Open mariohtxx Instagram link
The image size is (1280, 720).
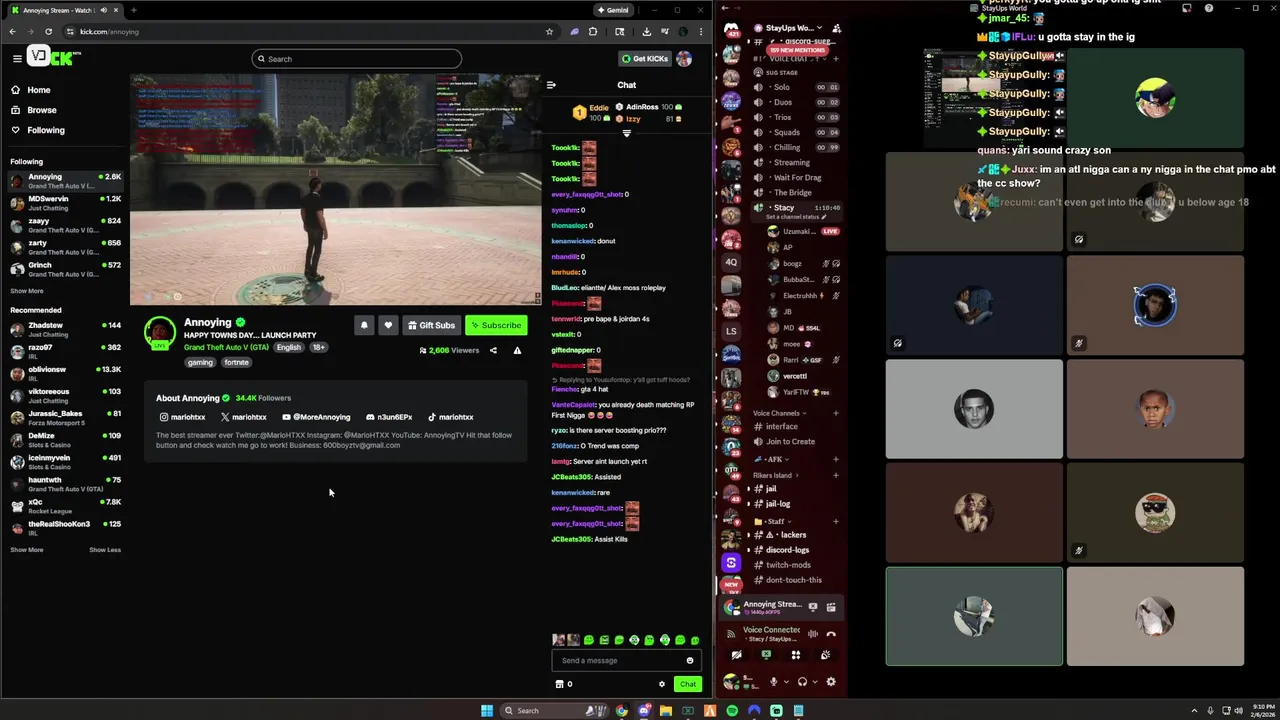pyautogui.click(x=182, y=417)
